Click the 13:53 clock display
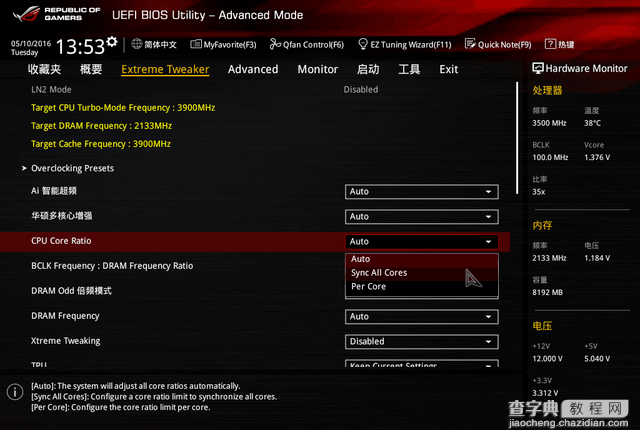The width and height of the screenshot is (640, 430). (x=80, y=47)
